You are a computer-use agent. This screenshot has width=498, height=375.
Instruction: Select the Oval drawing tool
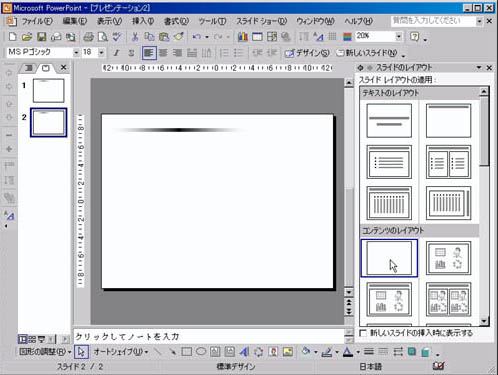201,352
